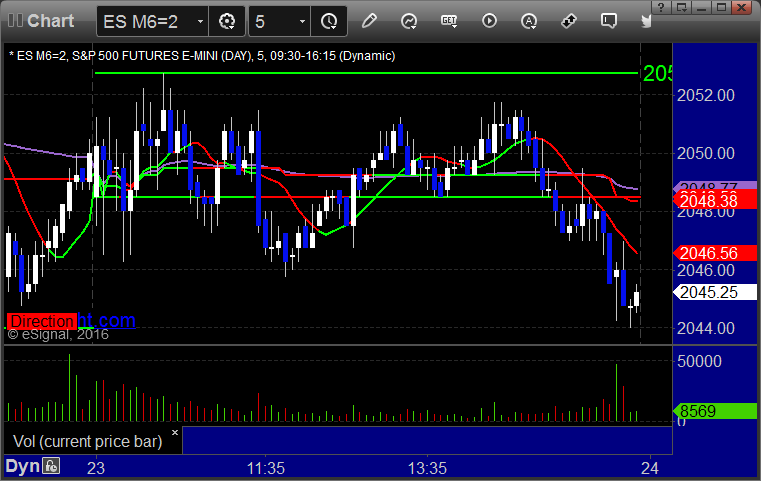Viewport: 761px width, 481px height.
Task: Open the time template clock icon
Action: pos(329,21)
